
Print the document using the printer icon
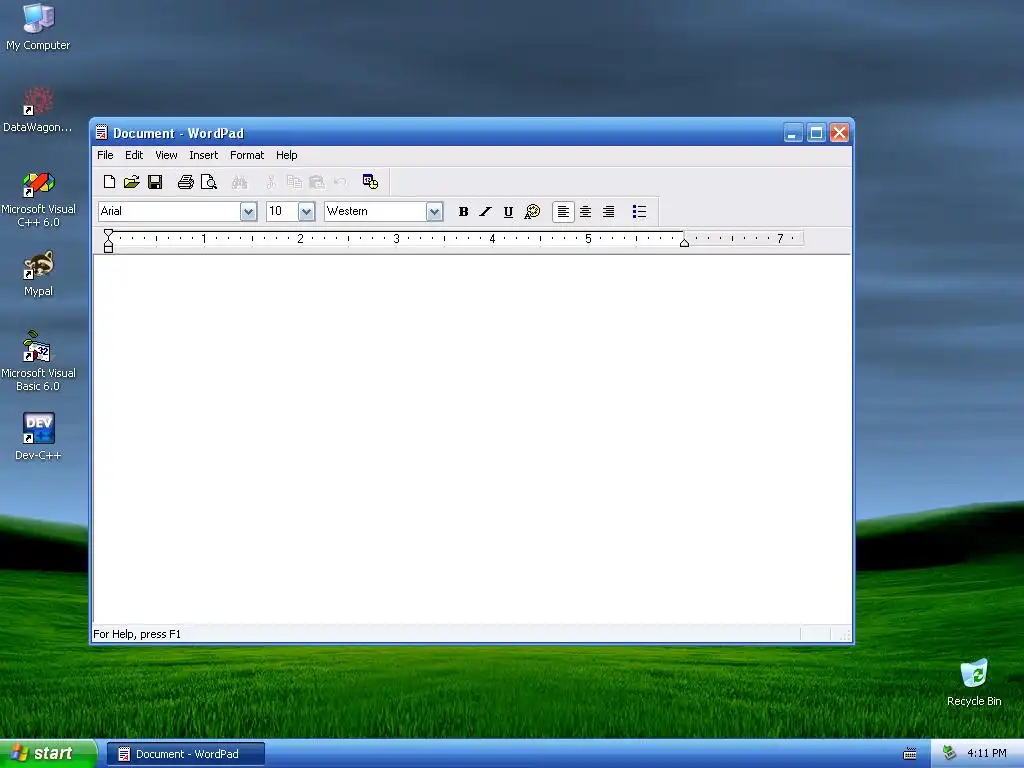[185, 182]
